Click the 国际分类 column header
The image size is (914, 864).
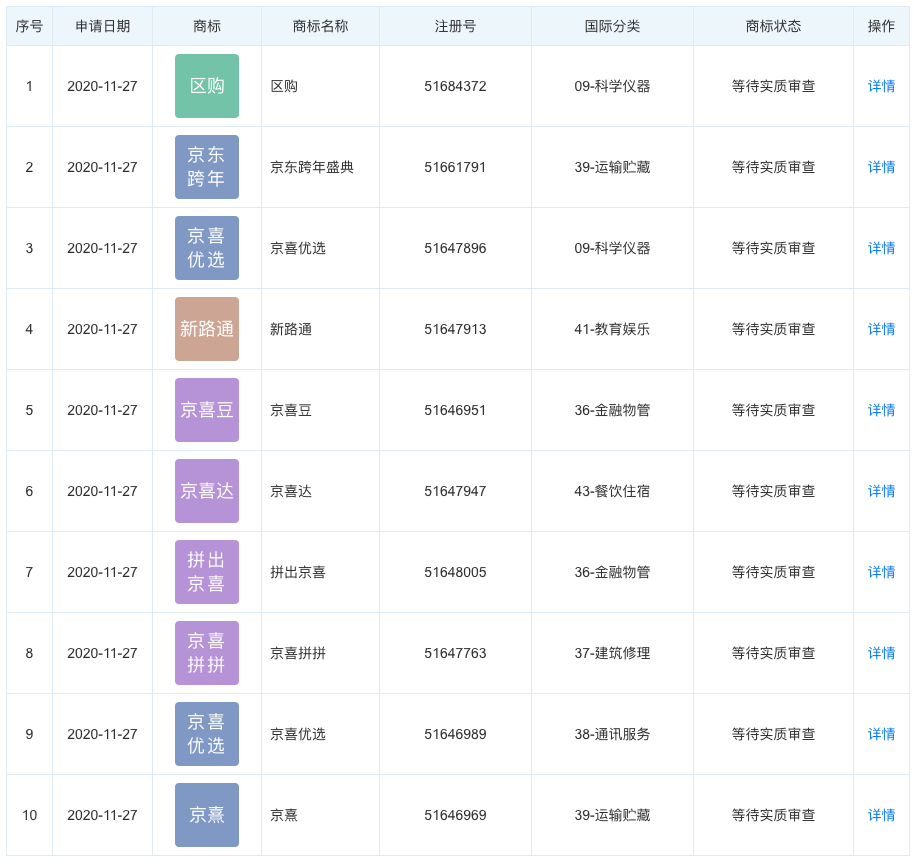click(x=612, y=26)
